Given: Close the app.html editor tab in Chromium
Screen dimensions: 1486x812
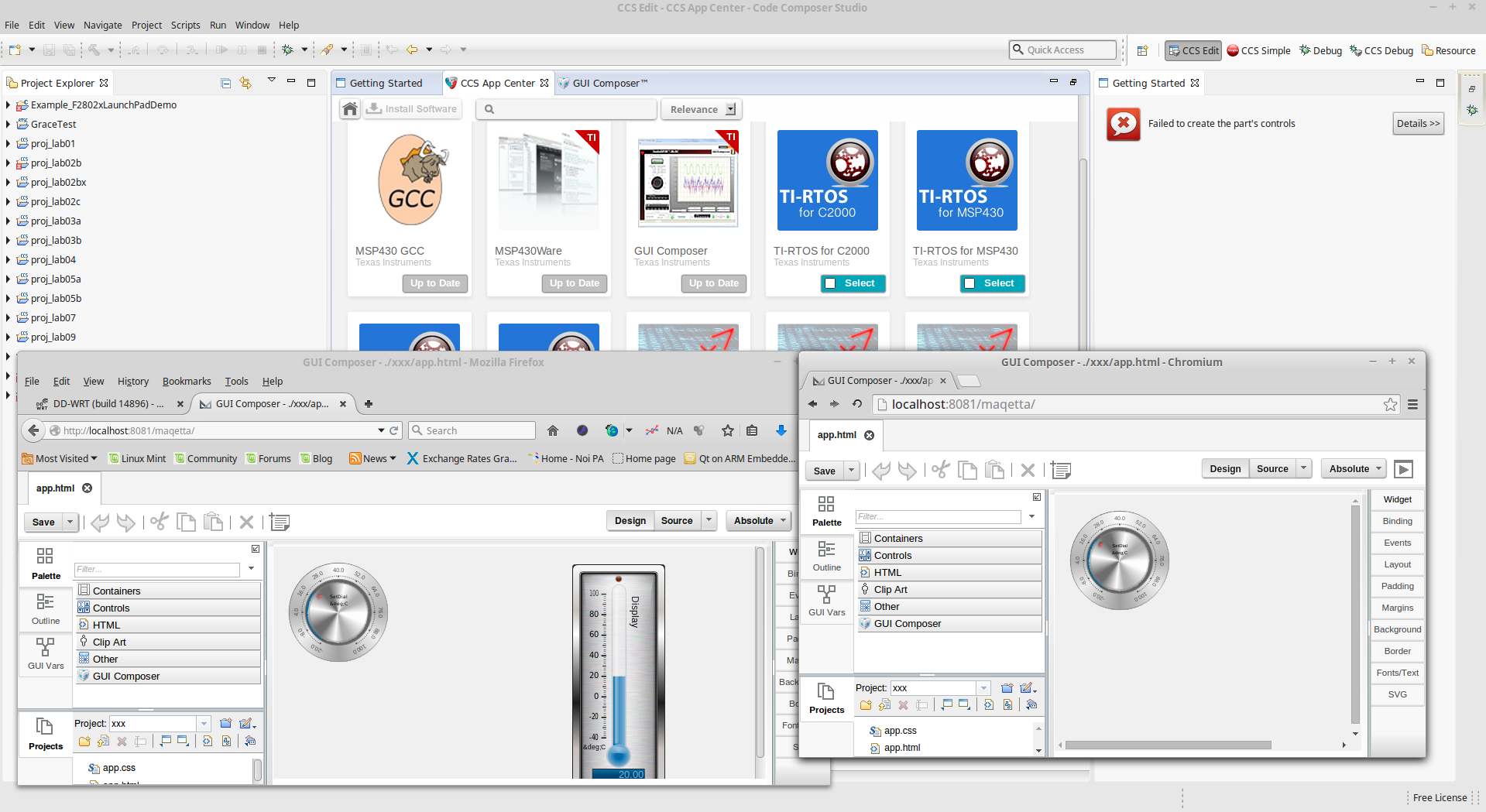Looking at the screenshot, I should (x=869, y=435).
